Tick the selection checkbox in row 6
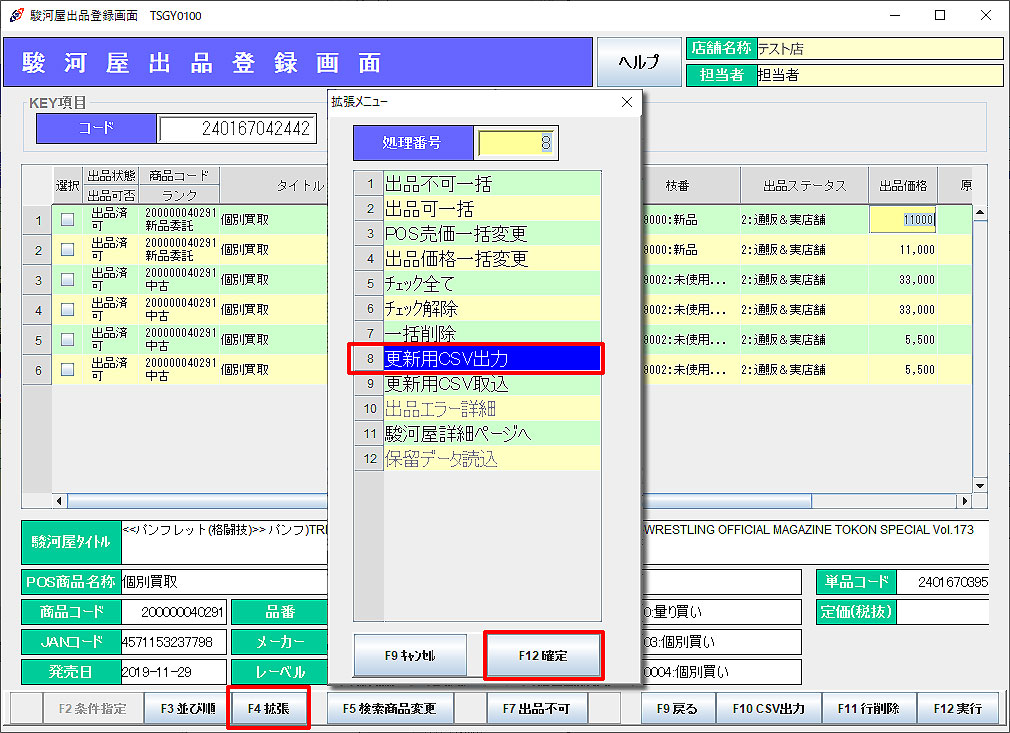 tap(67, 370)
